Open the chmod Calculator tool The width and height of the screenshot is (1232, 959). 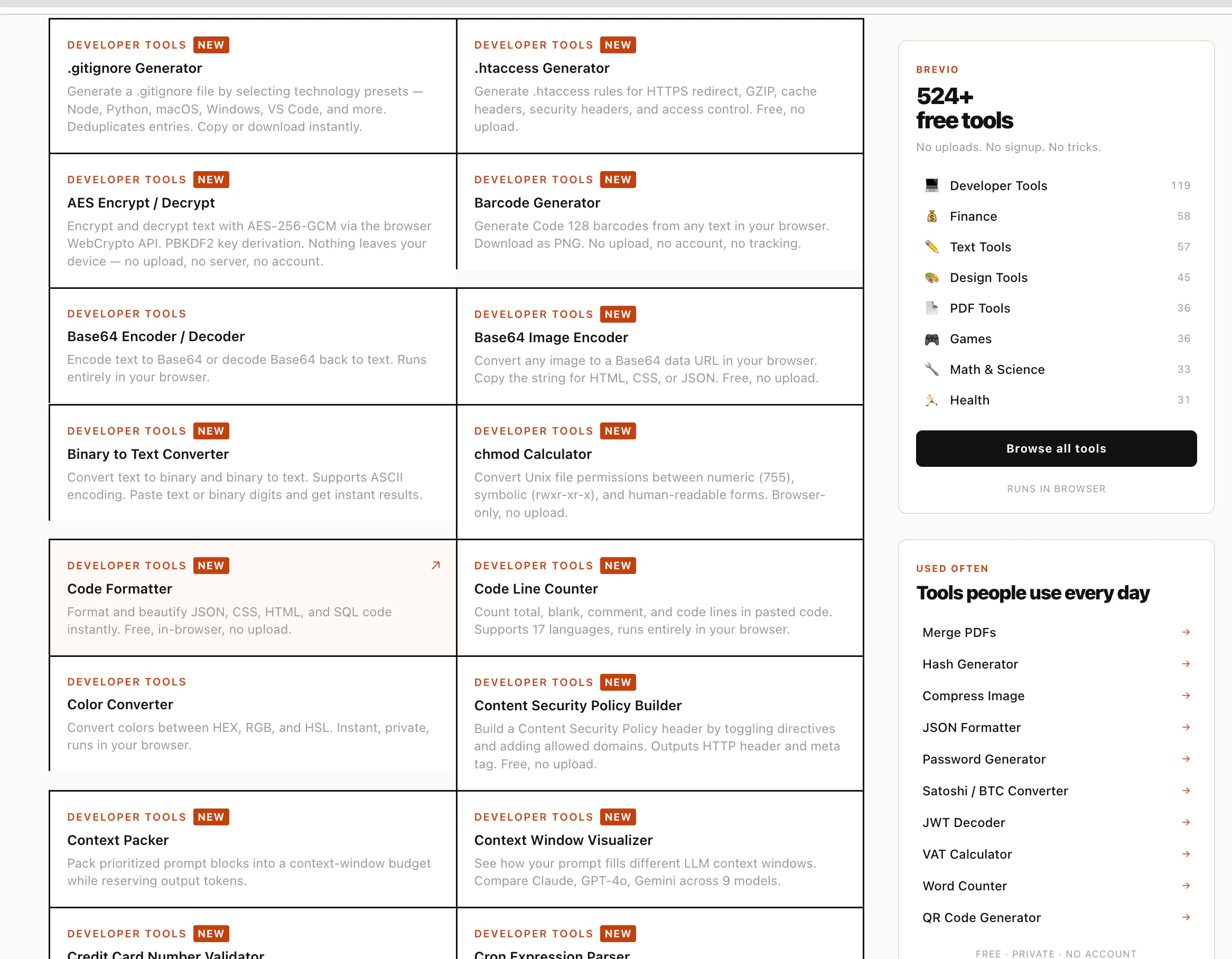pyautogui.click(x=660, y=472)
